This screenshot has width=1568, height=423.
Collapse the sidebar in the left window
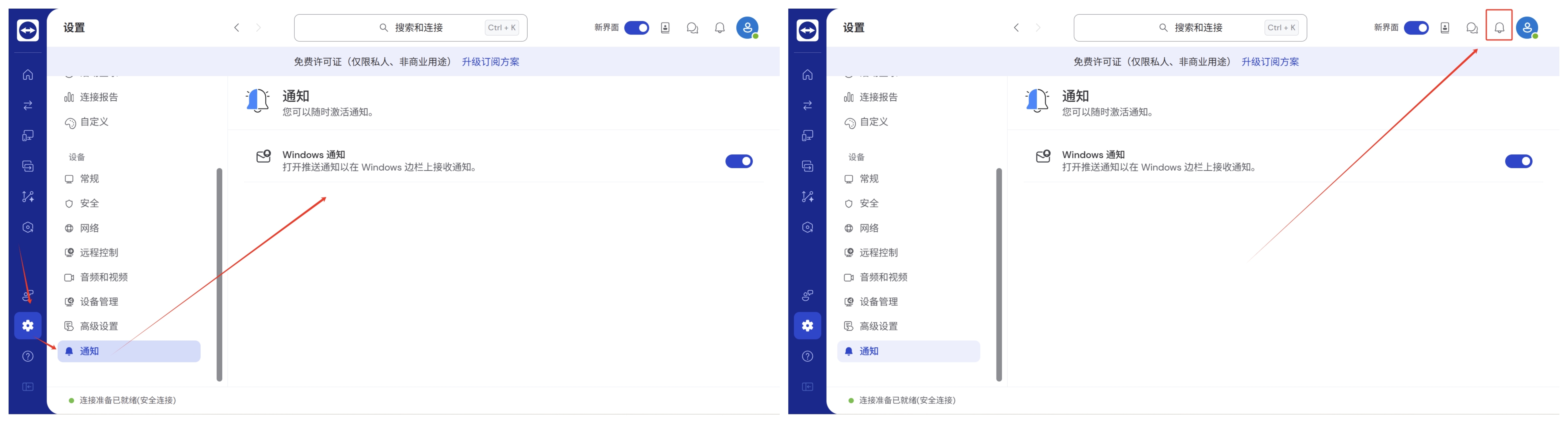[x=28, y=387]
